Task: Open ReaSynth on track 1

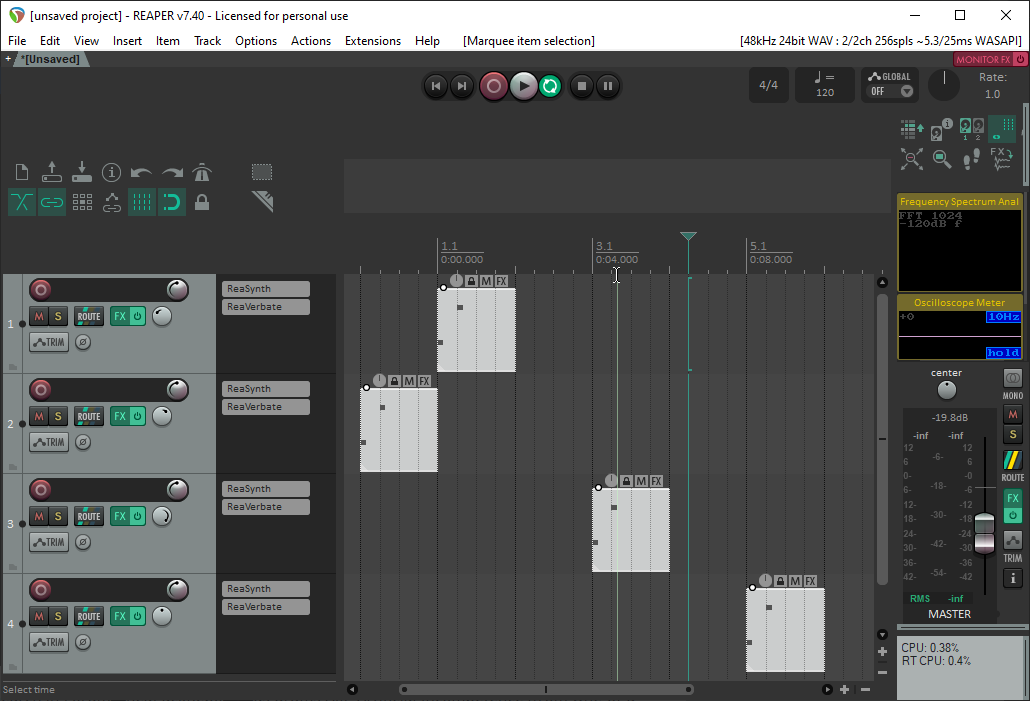Action: point(265,289)
